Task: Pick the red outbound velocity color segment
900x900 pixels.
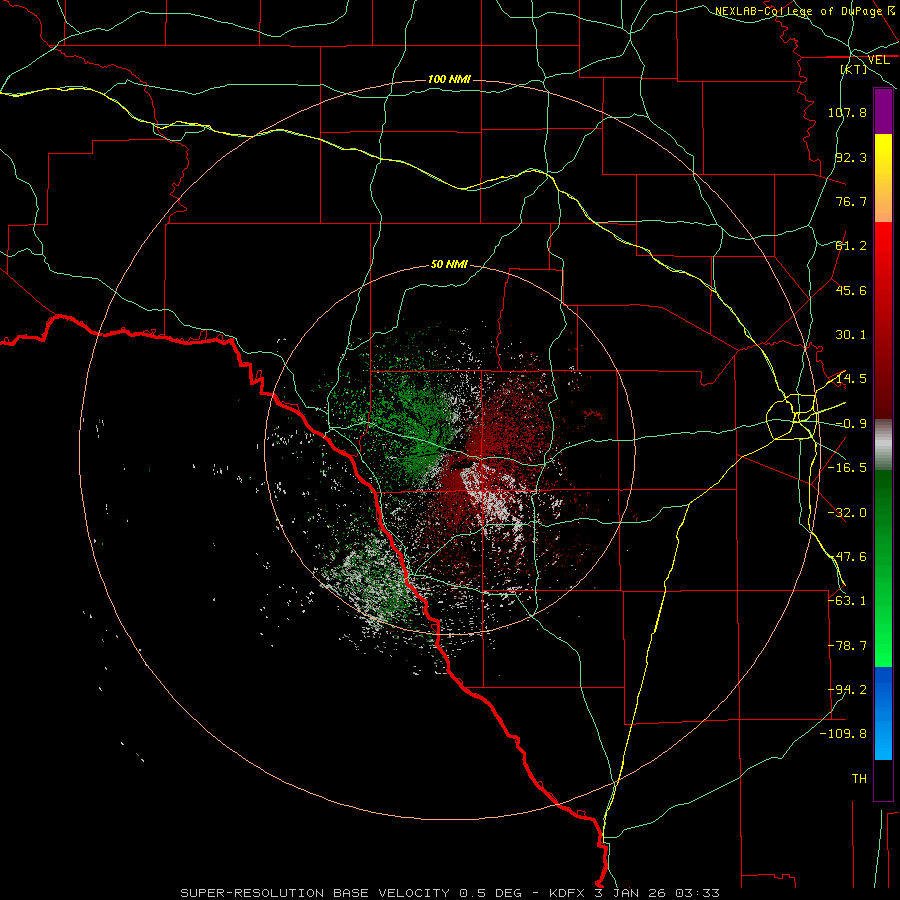Action: [883, 320]
